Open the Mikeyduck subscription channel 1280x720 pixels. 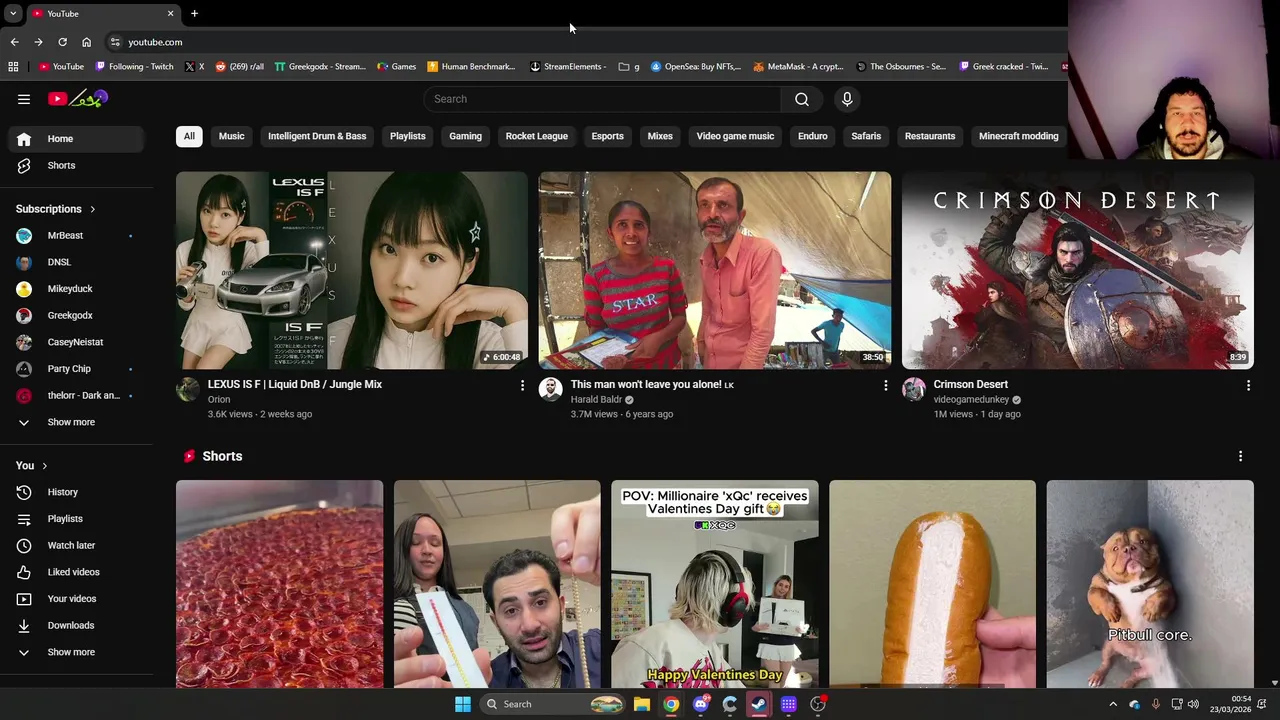(76, 289)
